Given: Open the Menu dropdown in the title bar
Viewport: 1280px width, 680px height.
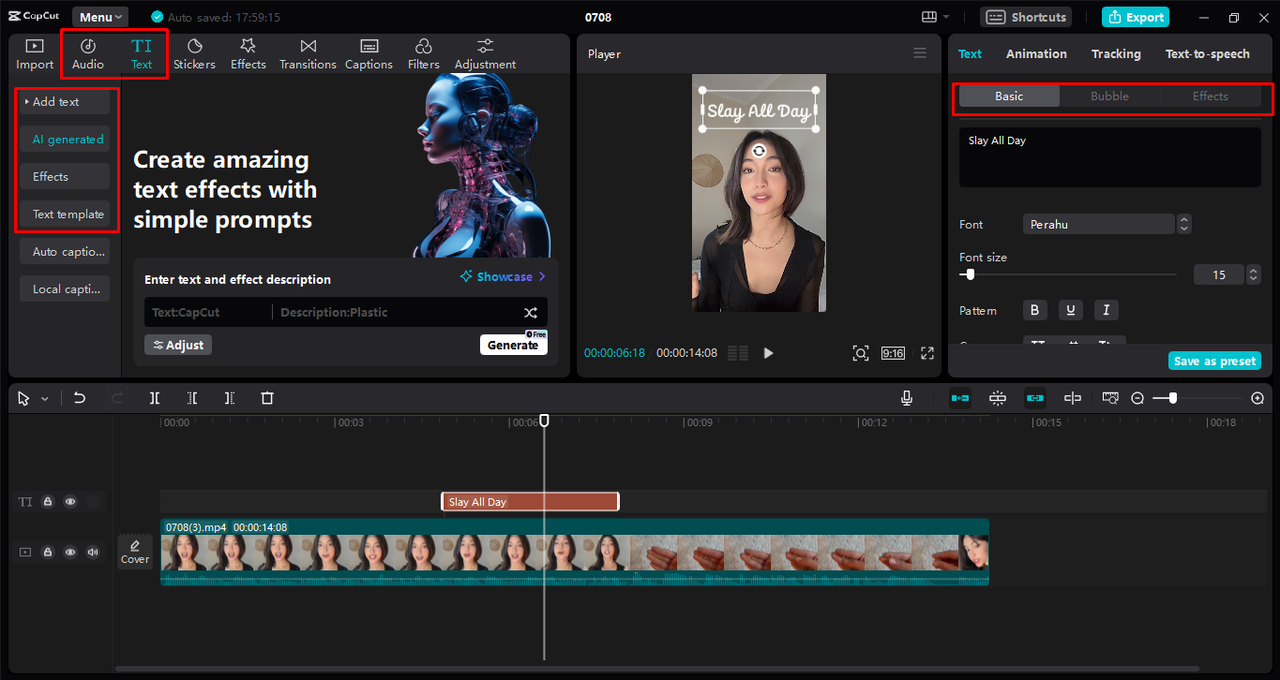Looking at the screenshot, I should [x=100, y=17].
